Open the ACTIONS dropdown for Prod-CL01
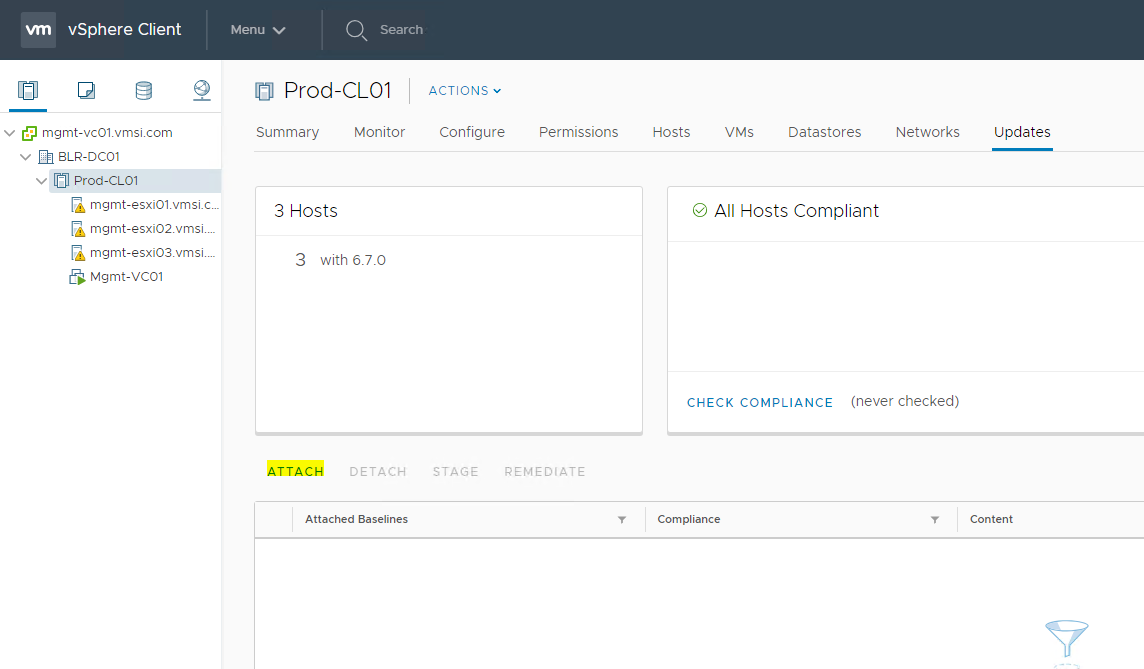The width and height of the screenshot is (1144, 669). pyautogui.click(x=465, y=90)
